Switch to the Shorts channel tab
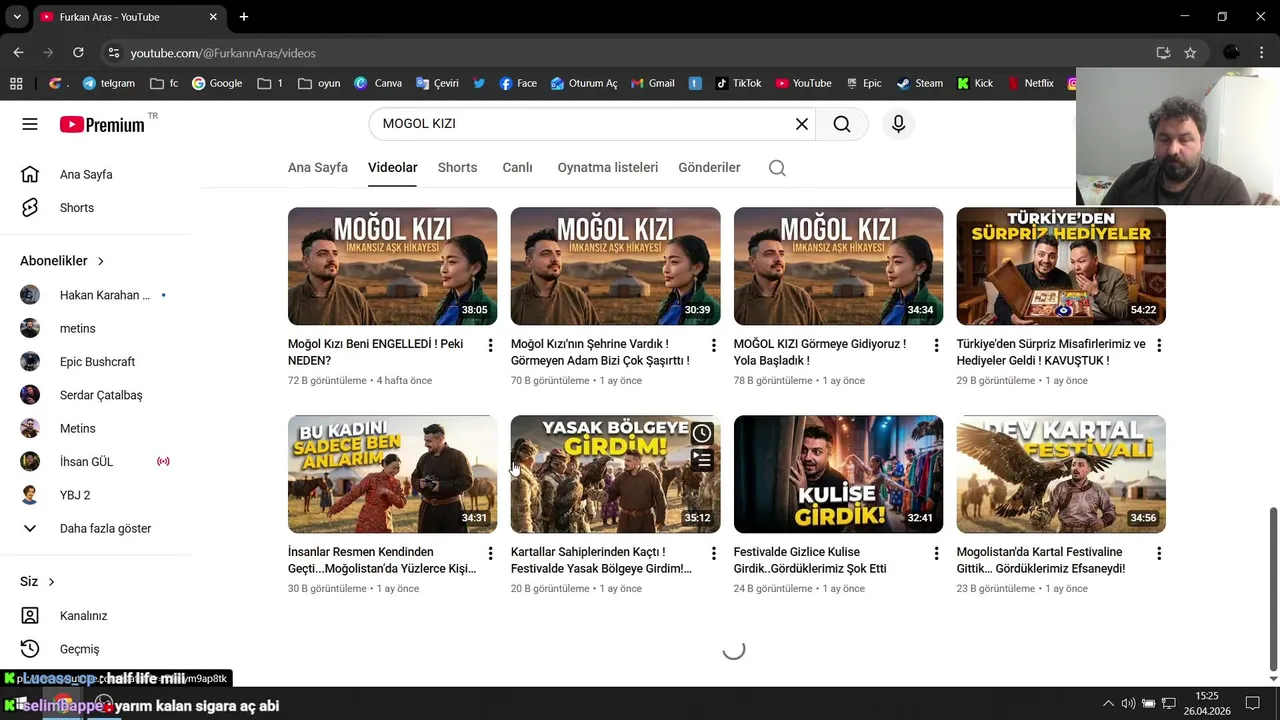Viewport: 1280px width, 720px height. pyautogui.click(x=457, y=168)
